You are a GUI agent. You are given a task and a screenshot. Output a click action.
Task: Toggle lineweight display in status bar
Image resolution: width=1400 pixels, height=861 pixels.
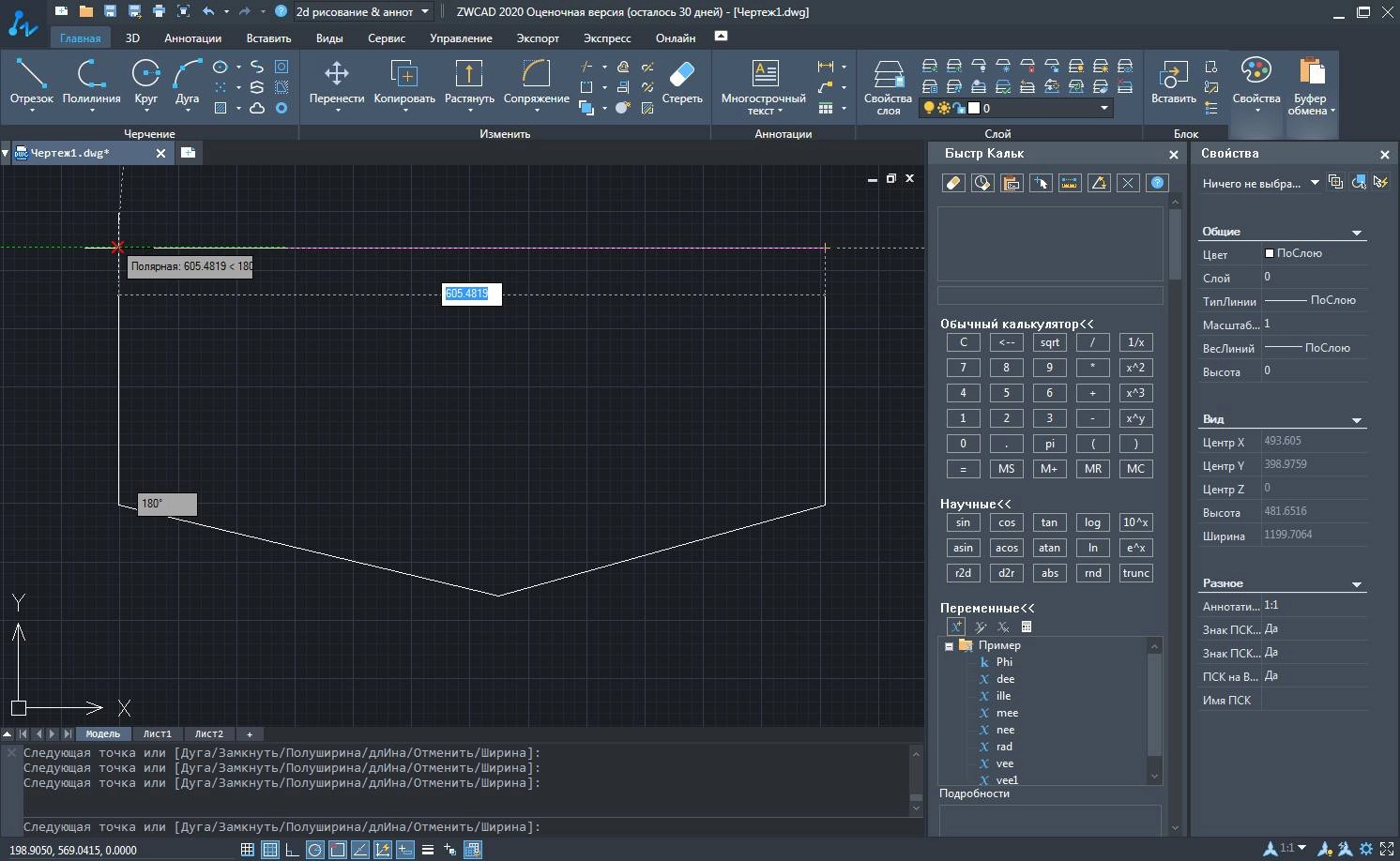[428, 850]
